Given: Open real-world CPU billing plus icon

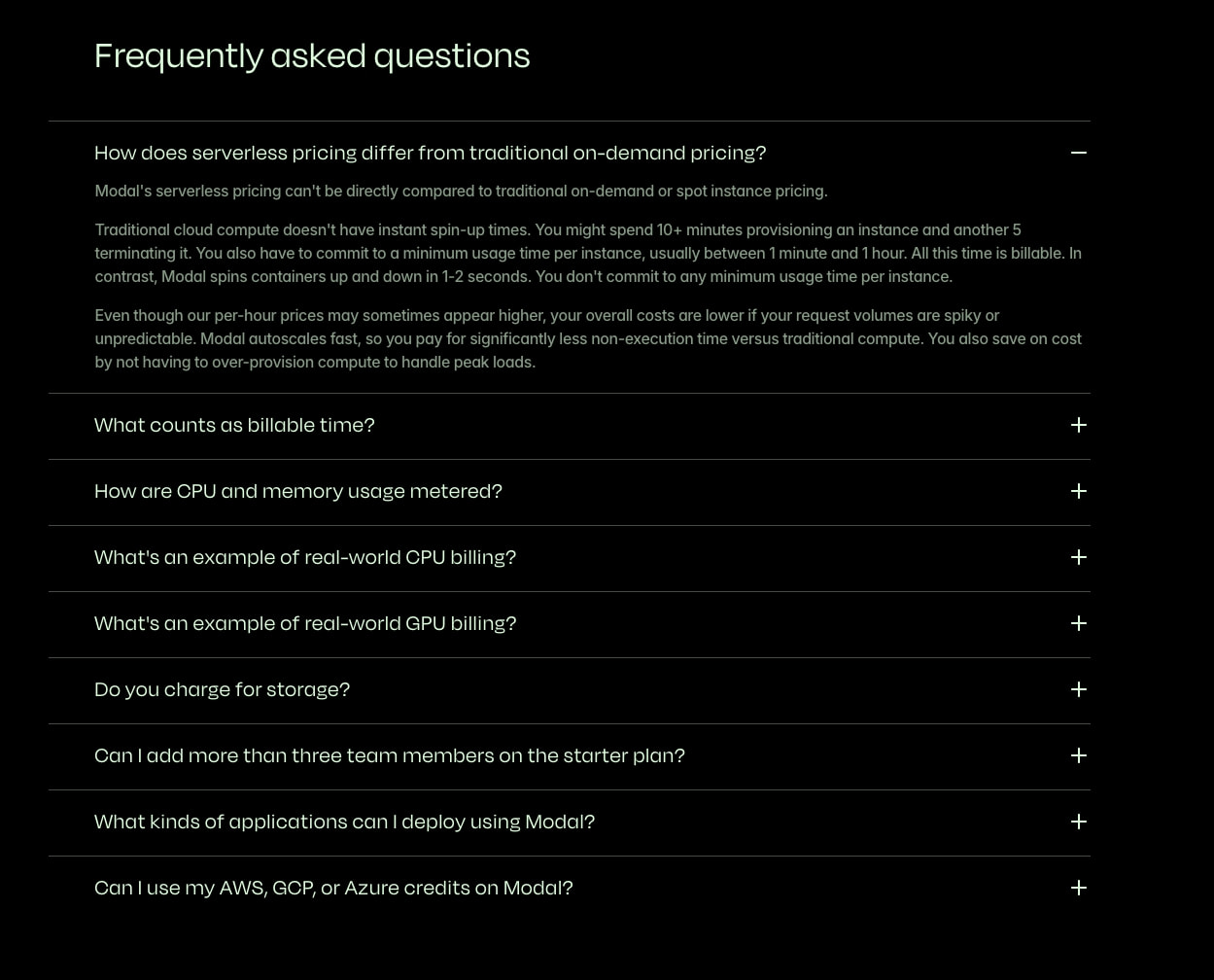Looking at the screenshot, I should (1078, 557).
